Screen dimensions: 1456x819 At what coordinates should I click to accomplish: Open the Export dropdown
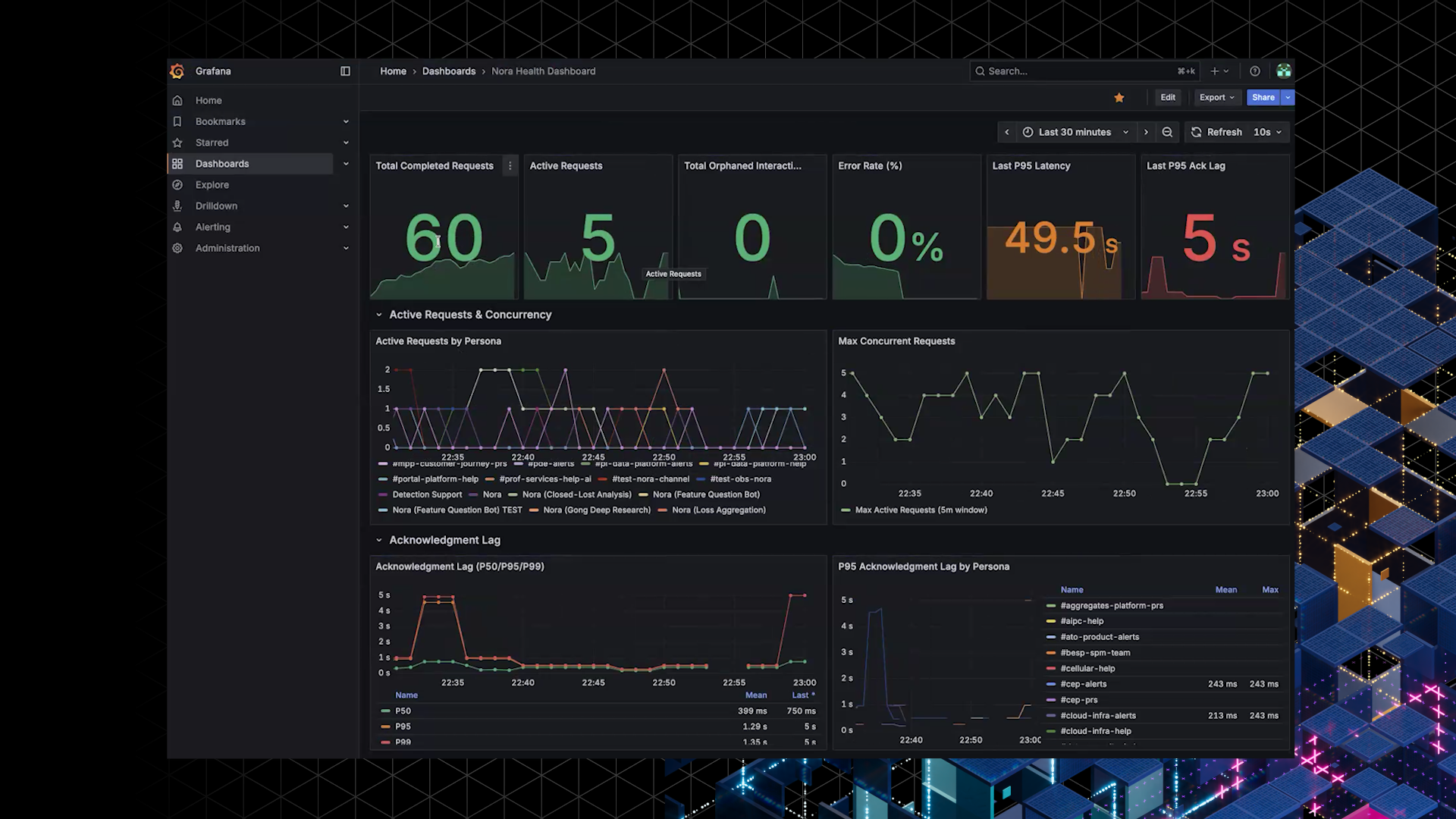coord(1217,98)
